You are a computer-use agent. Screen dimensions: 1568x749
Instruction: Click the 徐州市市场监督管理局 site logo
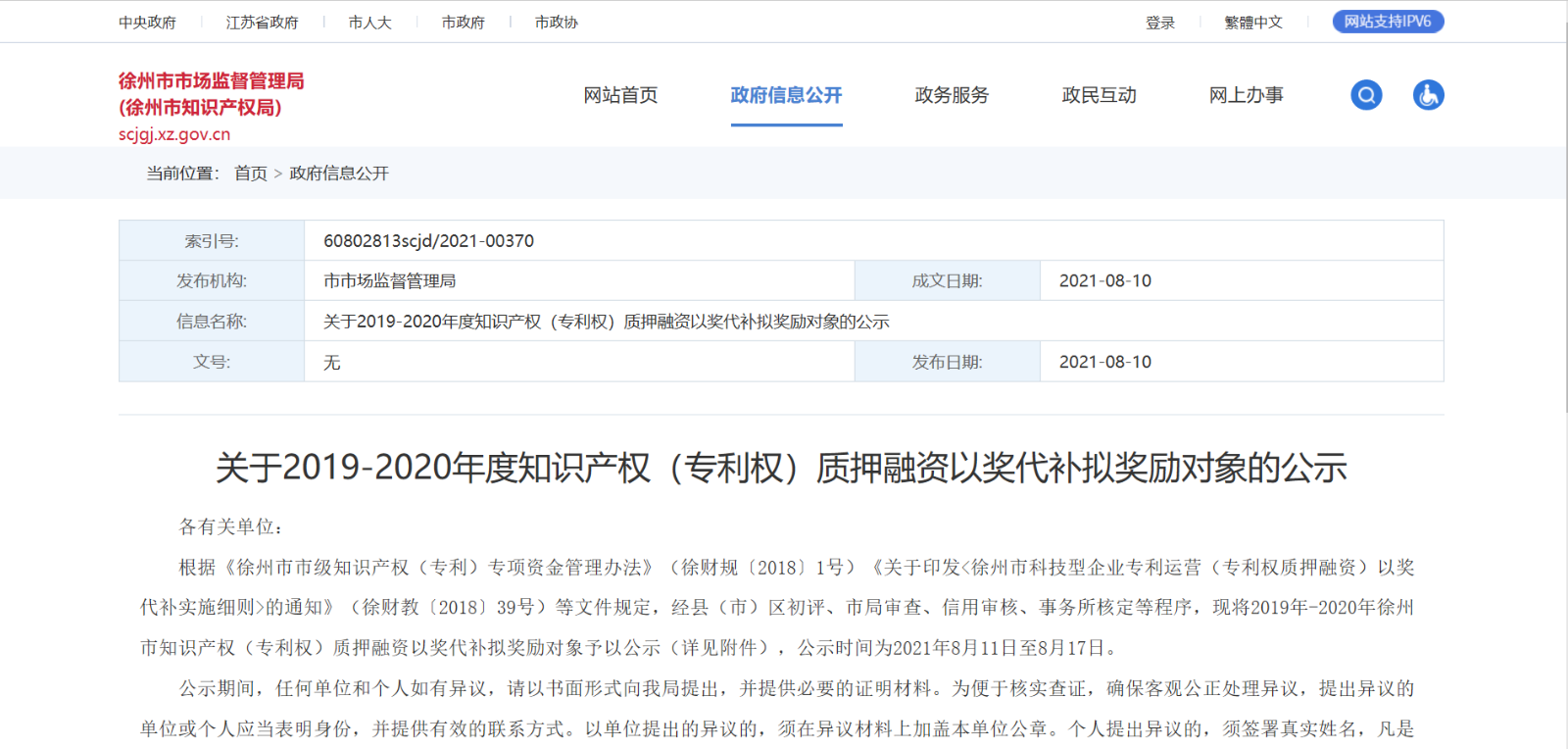[211, 93]
